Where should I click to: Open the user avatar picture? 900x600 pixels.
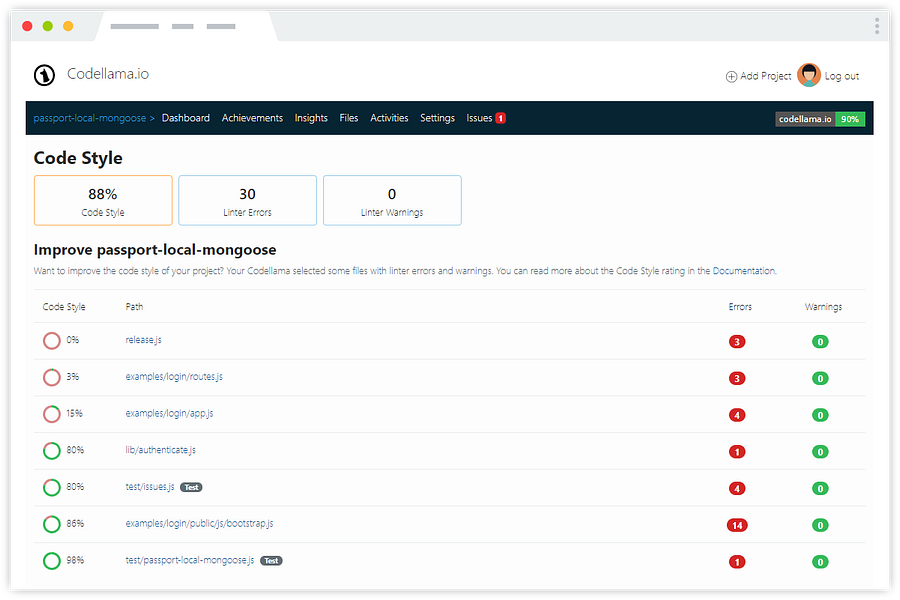tap(809, 75)
